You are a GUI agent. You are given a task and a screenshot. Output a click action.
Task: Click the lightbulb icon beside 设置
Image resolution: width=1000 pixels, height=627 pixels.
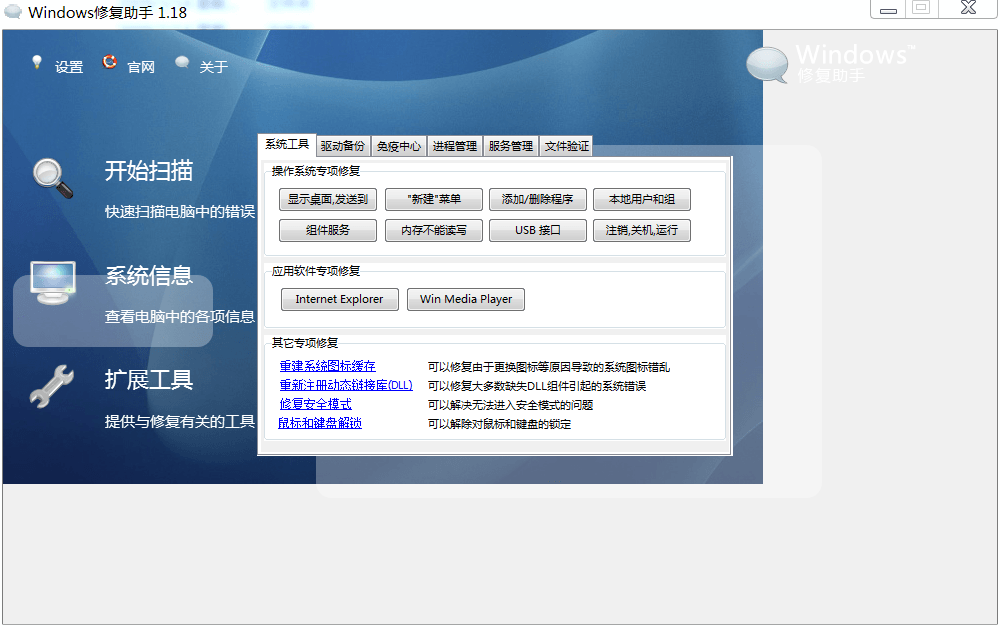coord(38,63)
